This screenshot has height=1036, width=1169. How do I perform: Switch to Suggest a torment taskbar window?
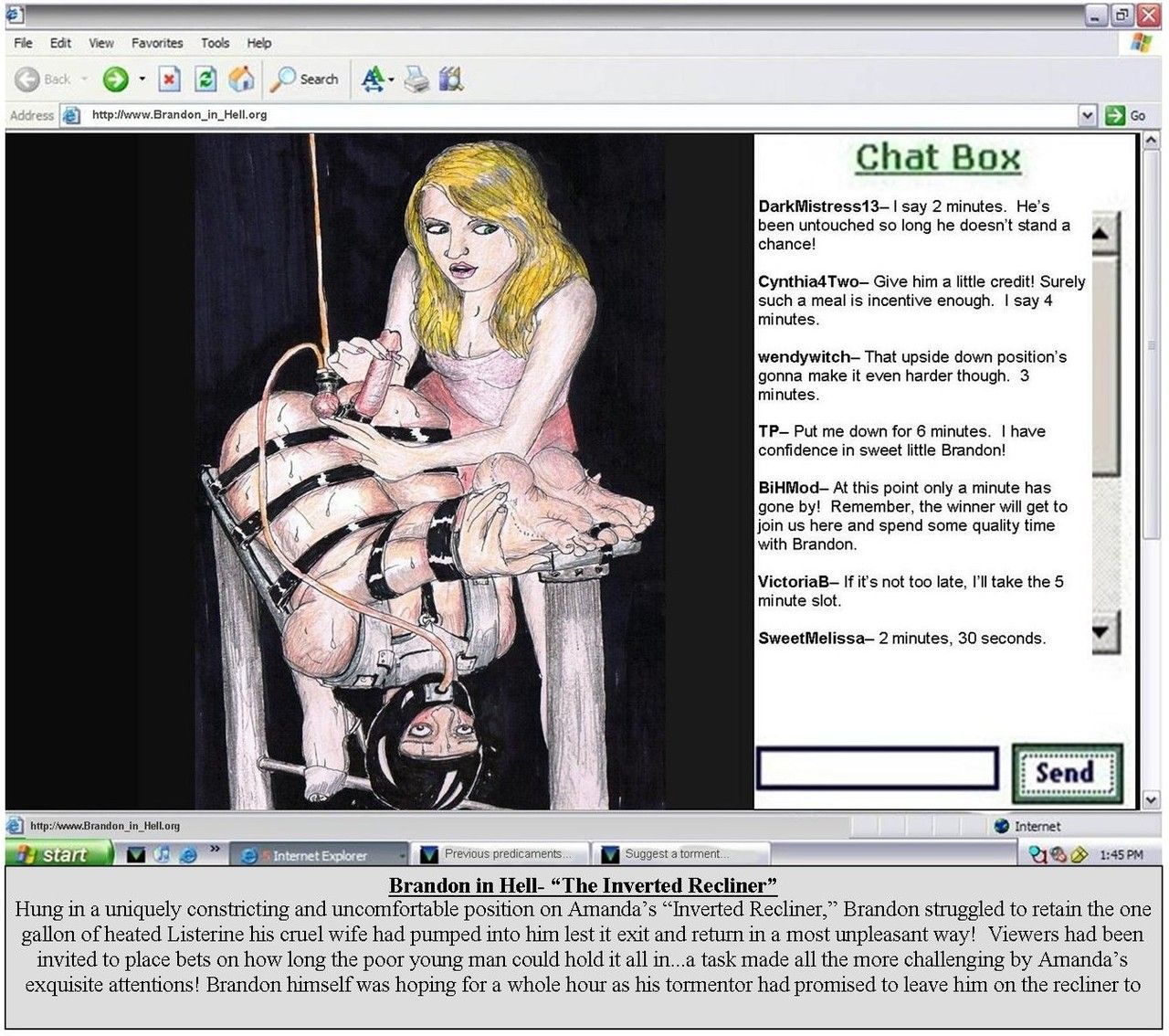click(679, 854)
